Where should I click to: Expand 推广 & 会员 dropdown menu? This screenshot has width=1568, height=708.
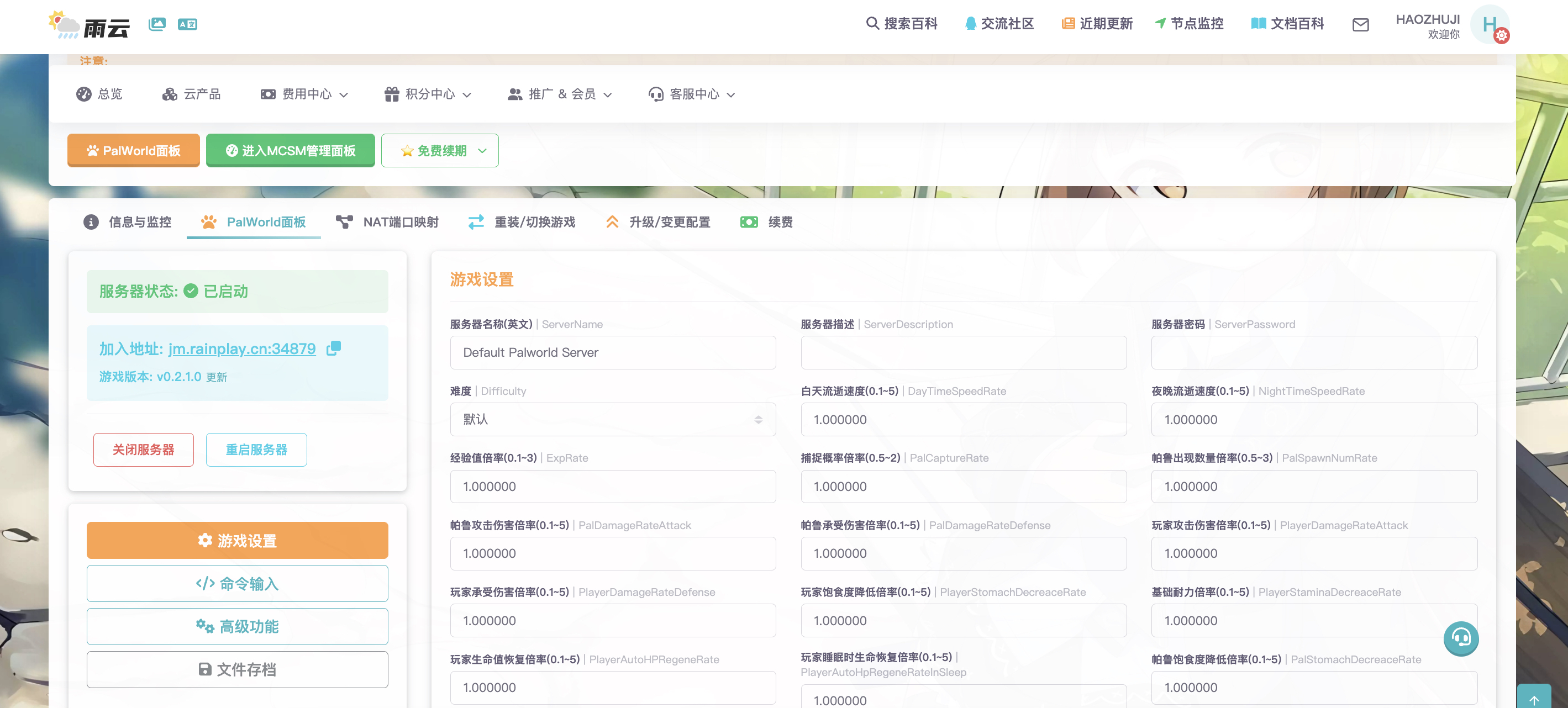point(560,94)
